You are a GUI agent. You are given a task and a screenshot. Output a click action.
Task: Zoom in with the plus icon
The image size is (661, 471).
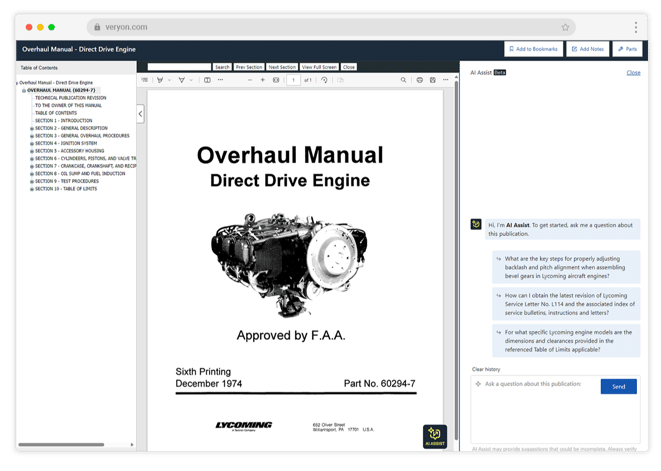click(263, 80)
